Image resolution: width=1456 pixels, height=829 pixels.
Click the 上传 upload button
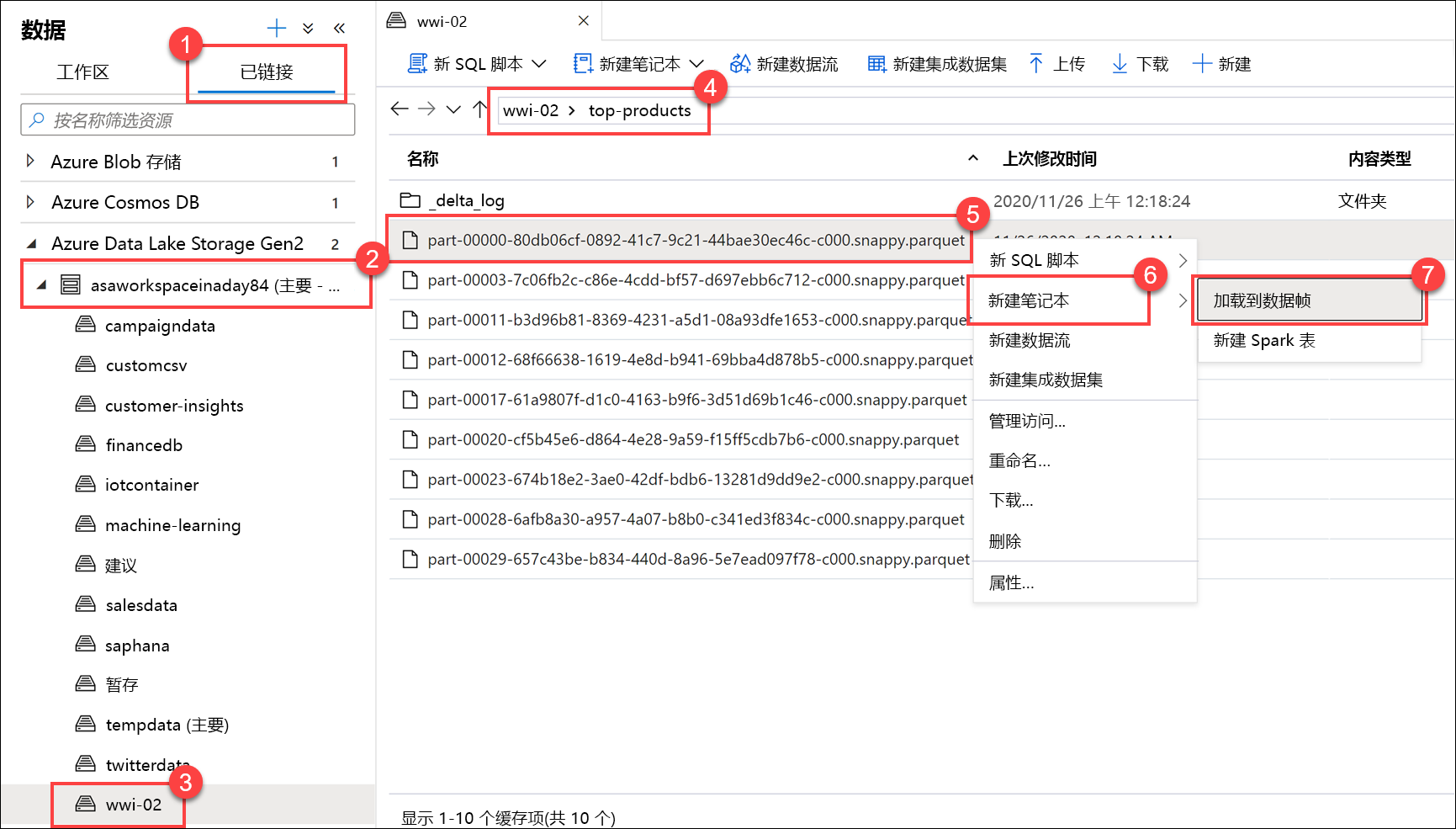[1056, 64]
